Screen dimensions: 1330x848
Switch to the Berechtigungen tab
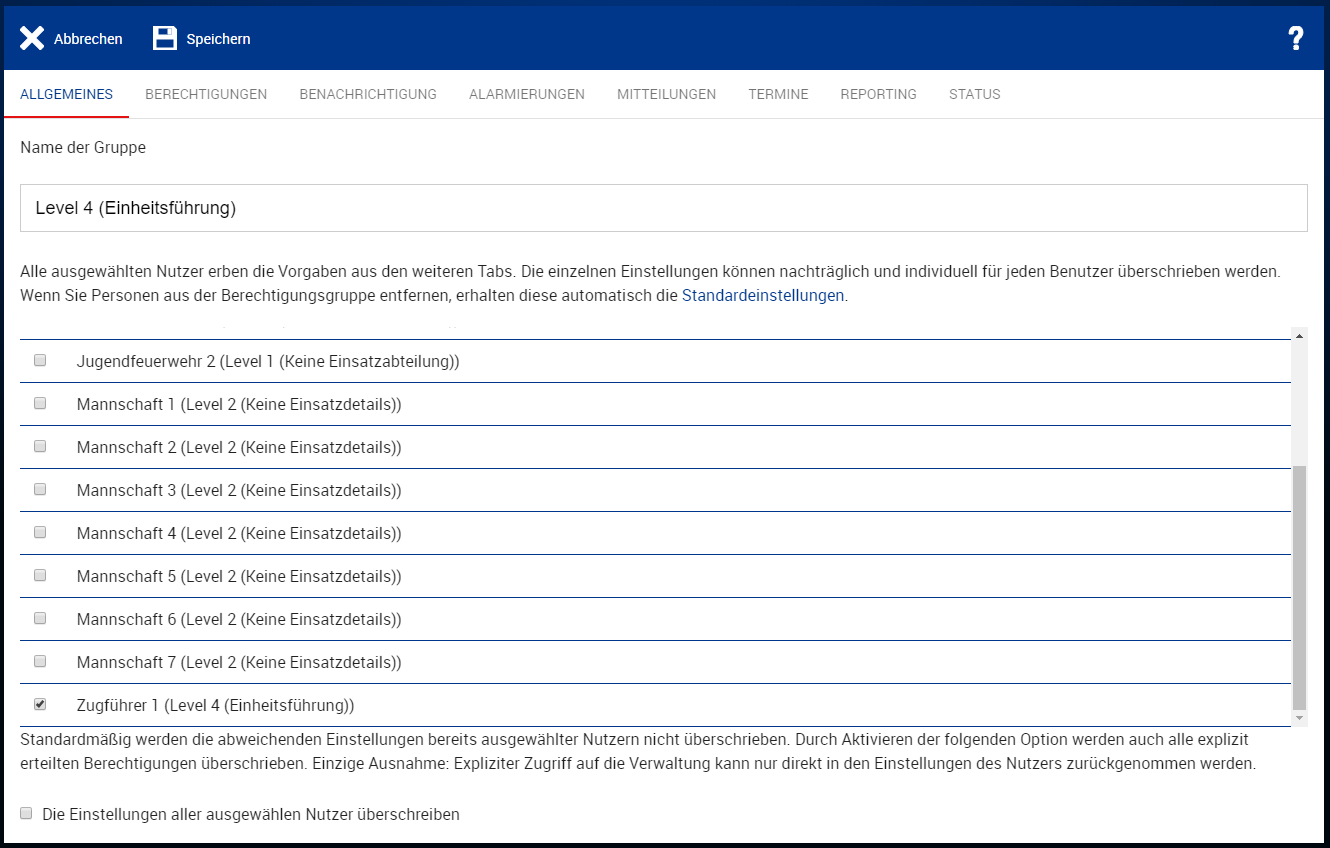point(206,95)
